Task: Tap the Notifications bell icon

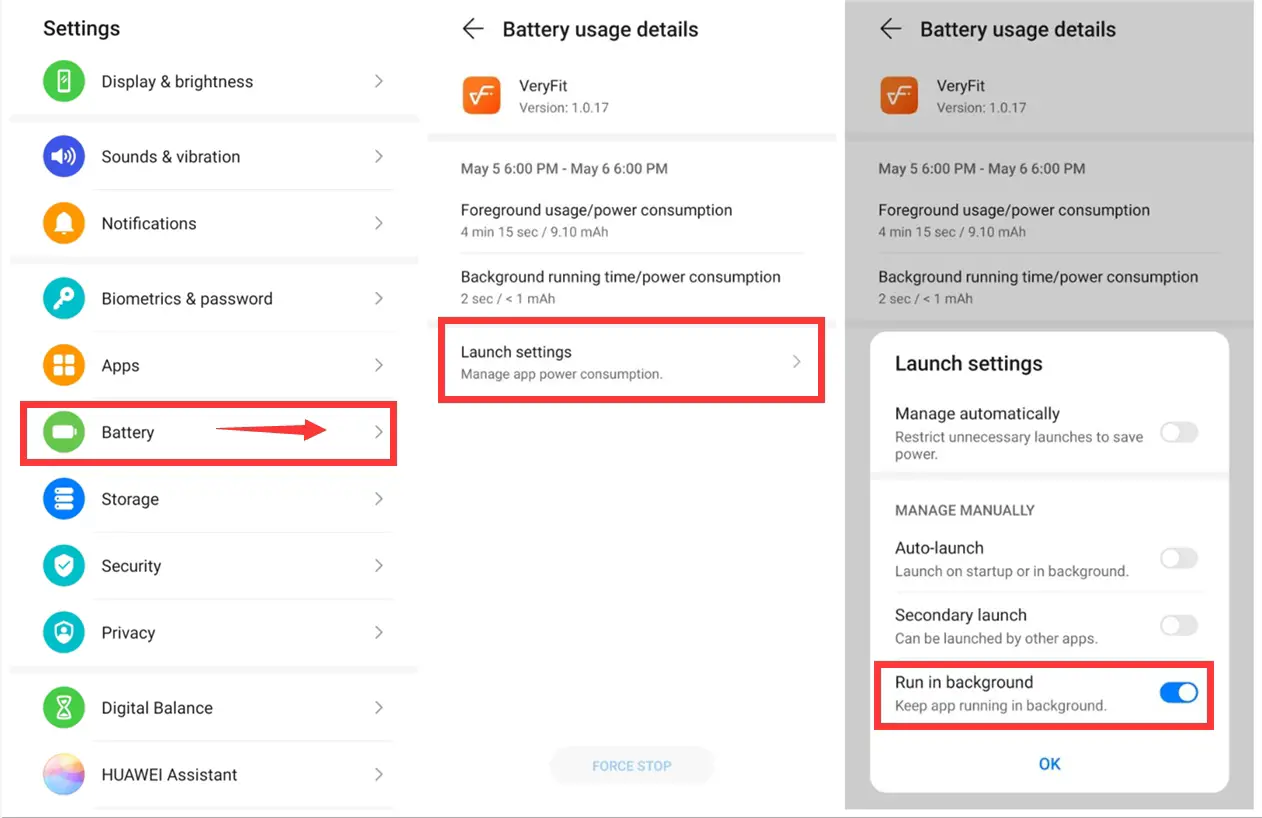Action: pyautogui.click(x=64, y=223)
